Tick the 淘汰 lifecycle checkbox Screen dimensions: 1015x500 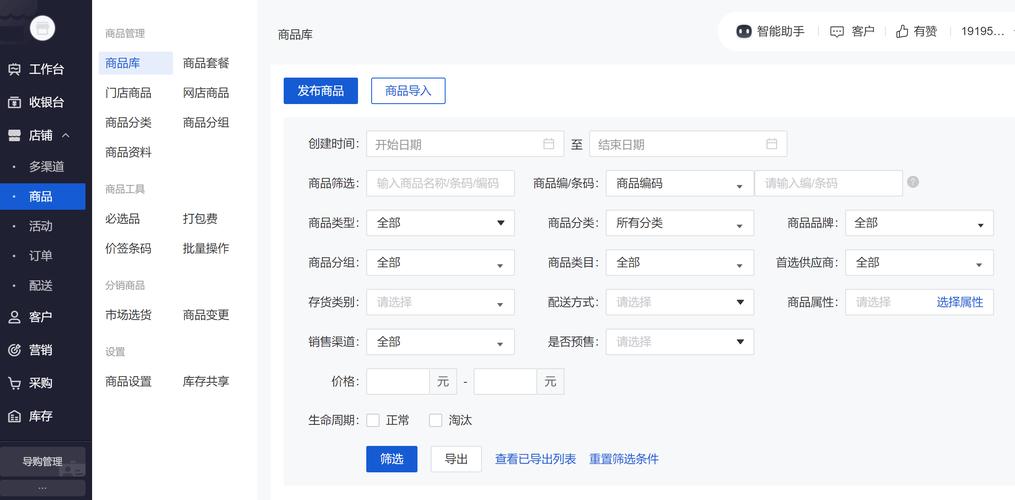[x=436, y=420]
